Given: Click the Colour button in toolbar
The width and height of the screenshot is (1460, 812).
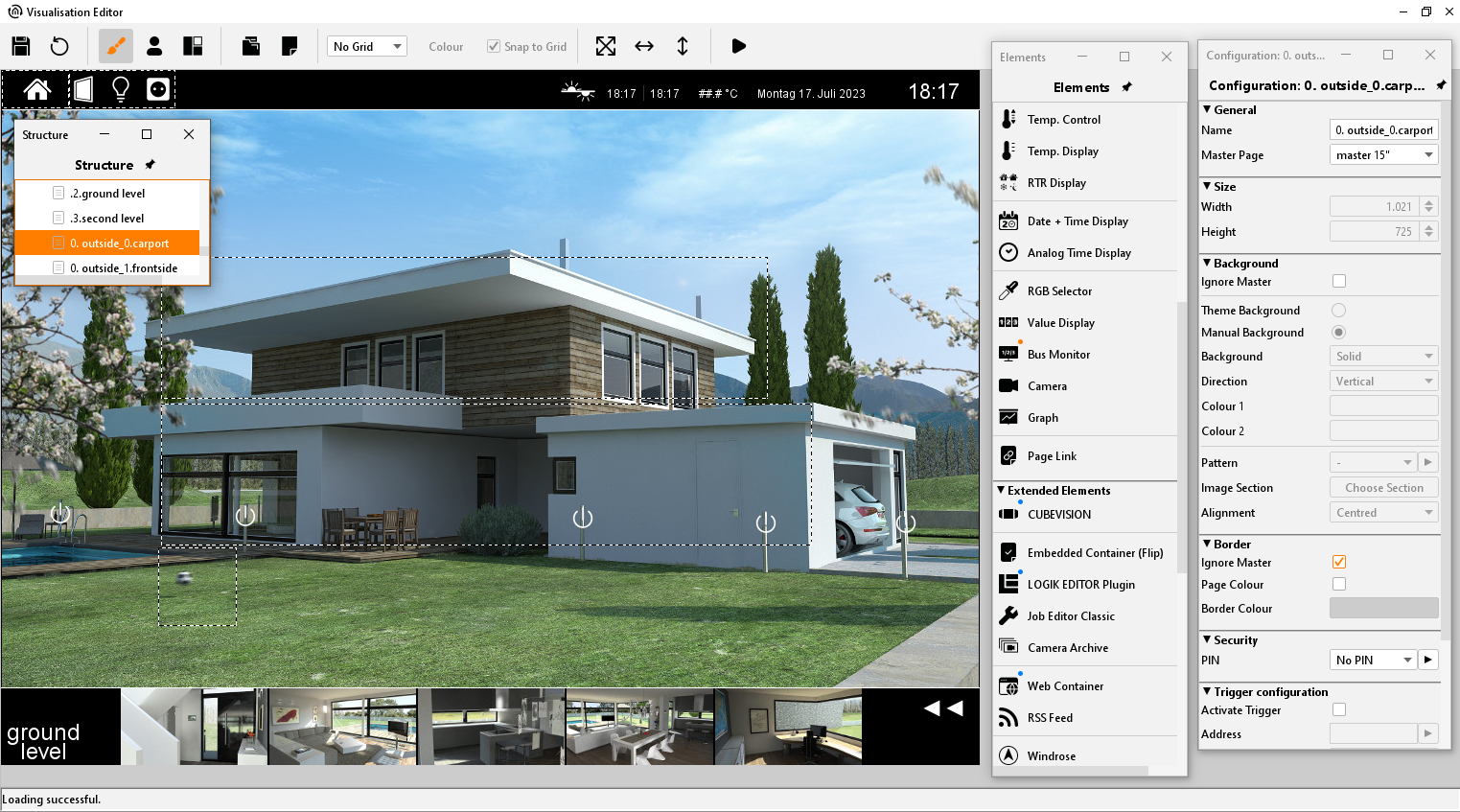Looking at the screenshot, I should tap(446, 46).
